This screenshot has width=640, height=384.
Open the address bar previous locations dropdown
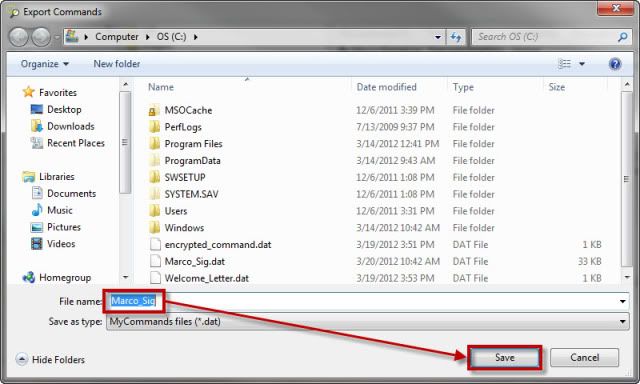(438, 37)
